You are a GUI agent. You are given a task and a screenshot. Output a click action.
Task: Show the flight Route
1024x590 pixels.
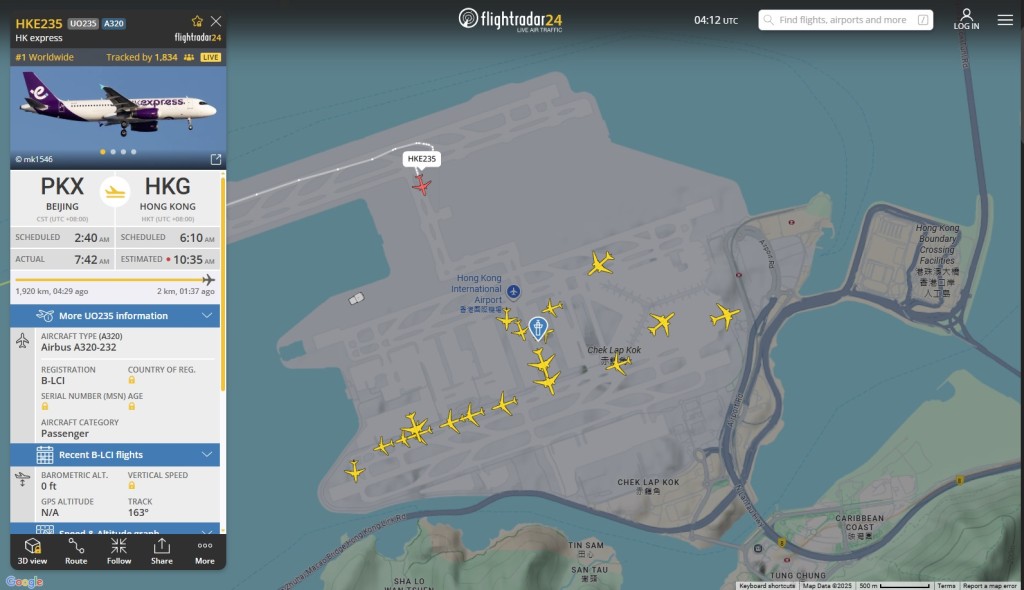76,551
